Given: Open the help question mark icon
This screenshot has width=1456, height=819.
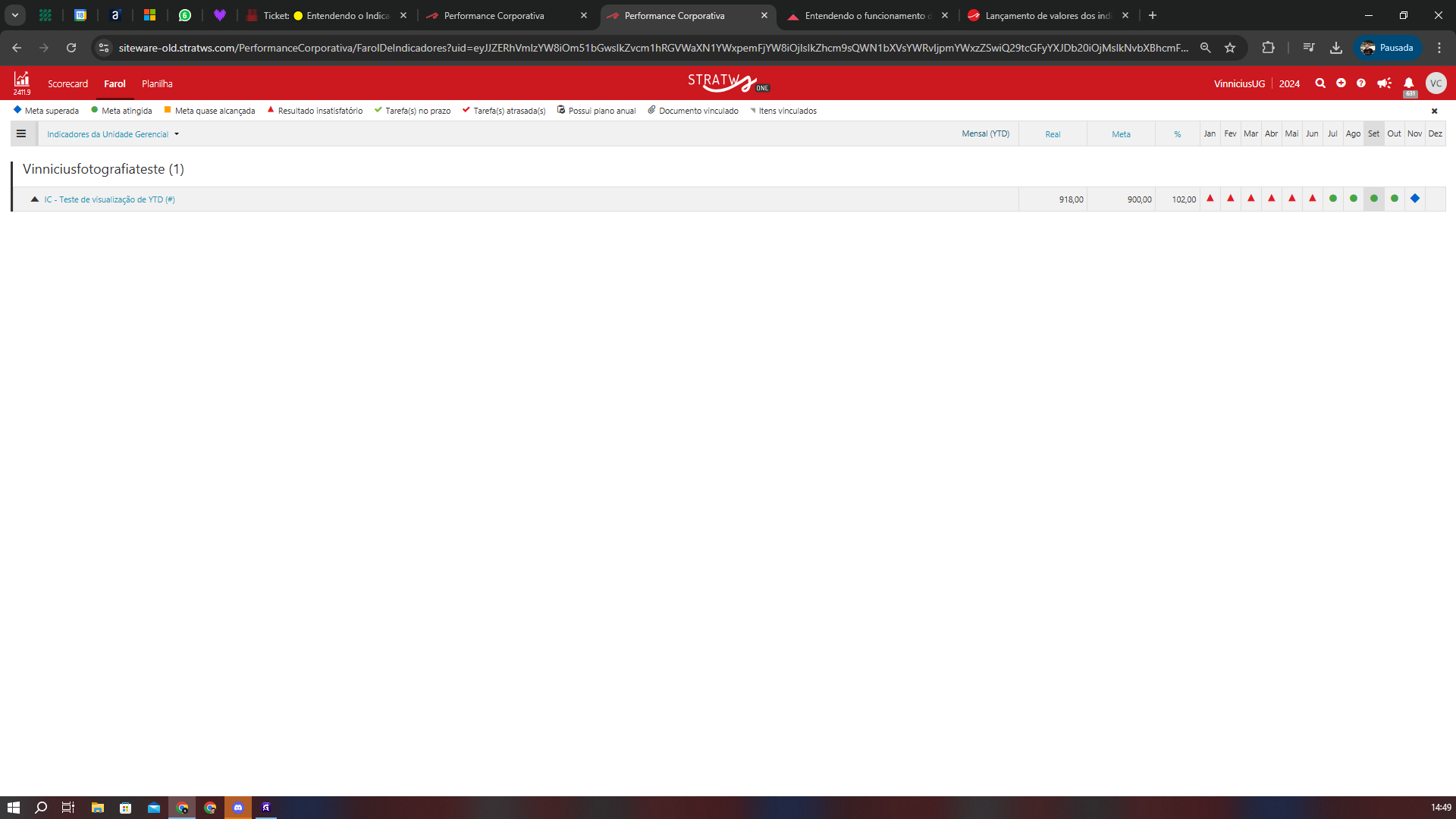Looking at the screenshot, I should point(1361,83).
